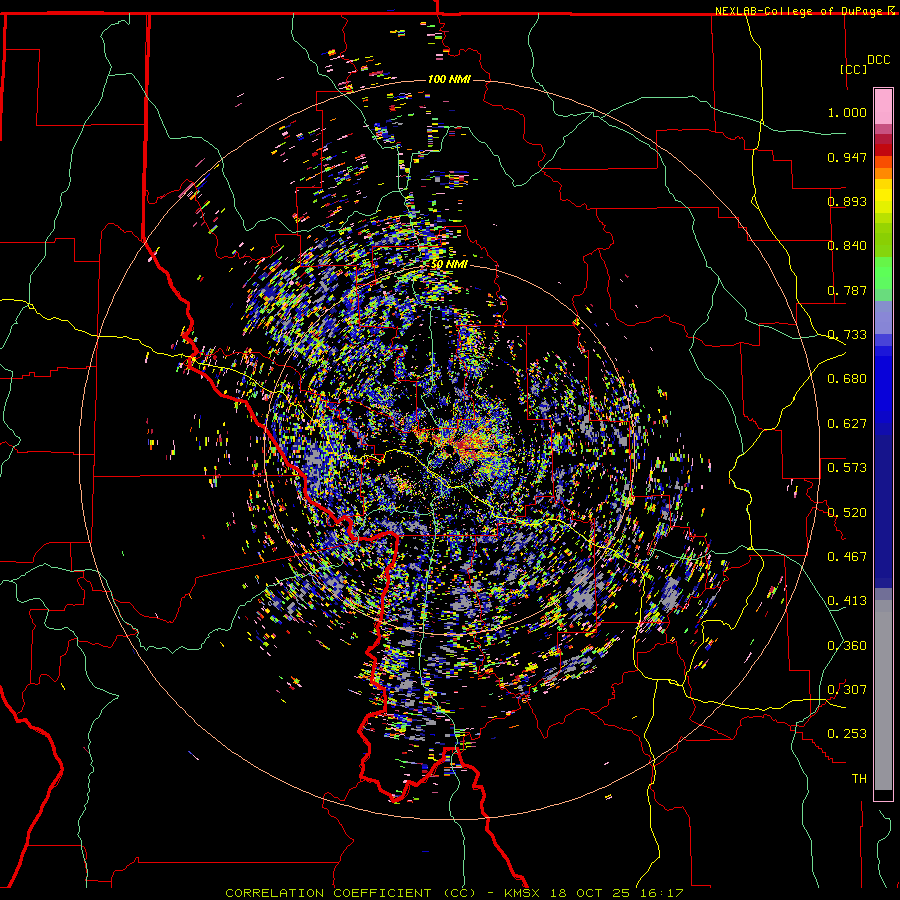
Task: Click the [CC] units label above the legend
Action: 854,69
